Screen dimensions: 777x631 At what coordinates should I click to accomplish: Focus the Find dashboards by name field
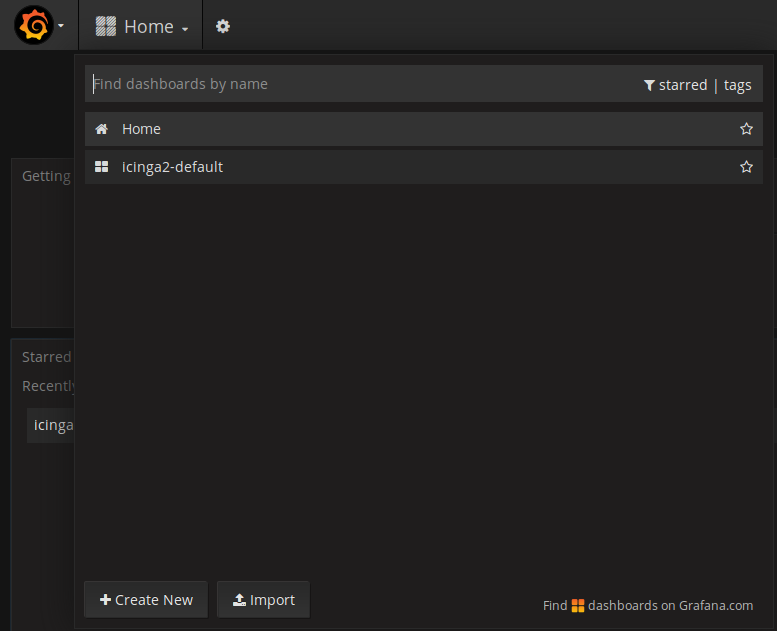pyautogui.click(x=360, y=84)
